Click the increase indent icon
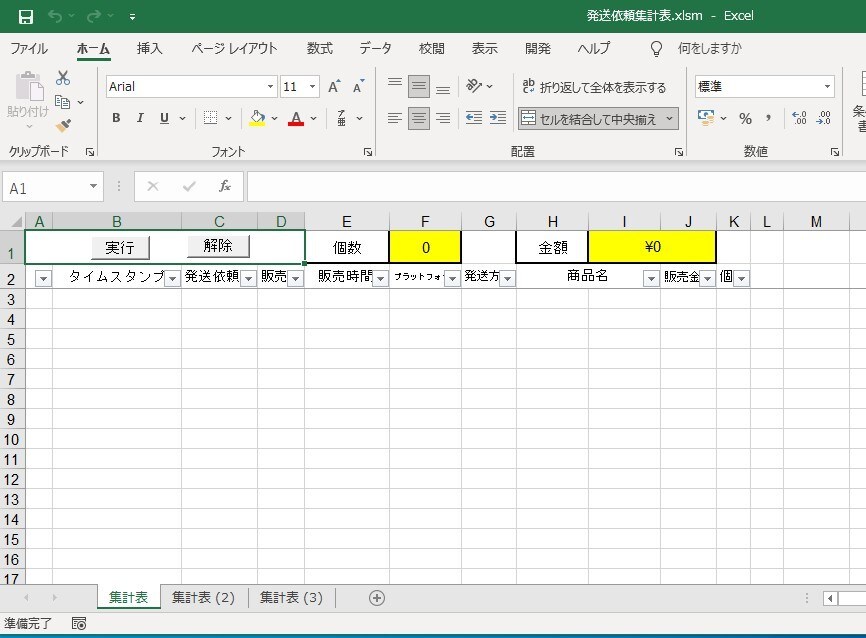Screen dimensions: 866x638 498,118
